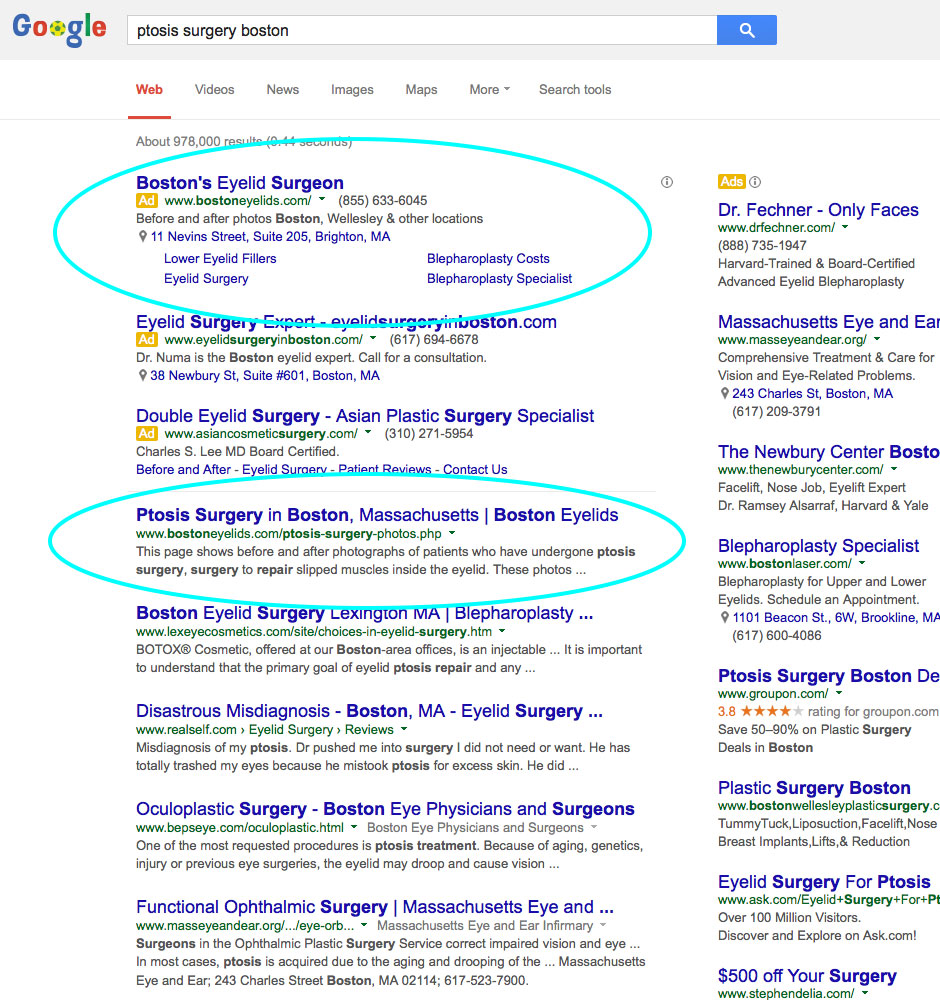Open 243 Charles St, Boston, MA link

pyautogui.click(x=812, y=393)
